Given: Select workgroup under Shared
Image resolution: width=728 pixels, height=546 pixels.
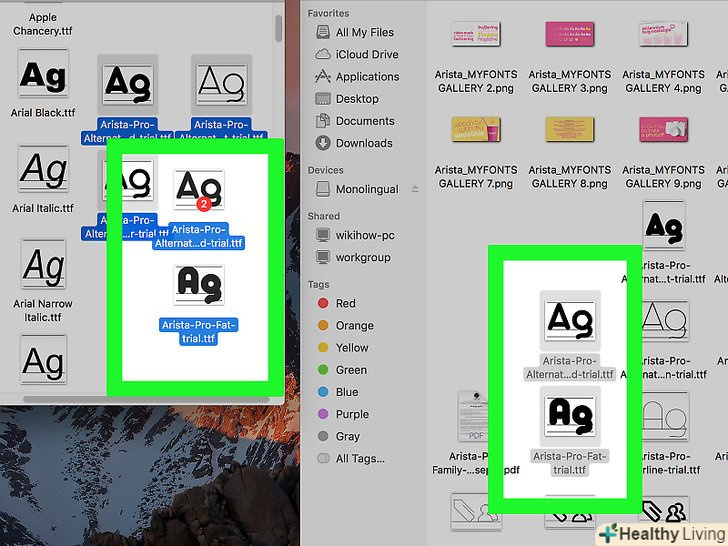Looking at the screenshot, I should click(353, 257).
